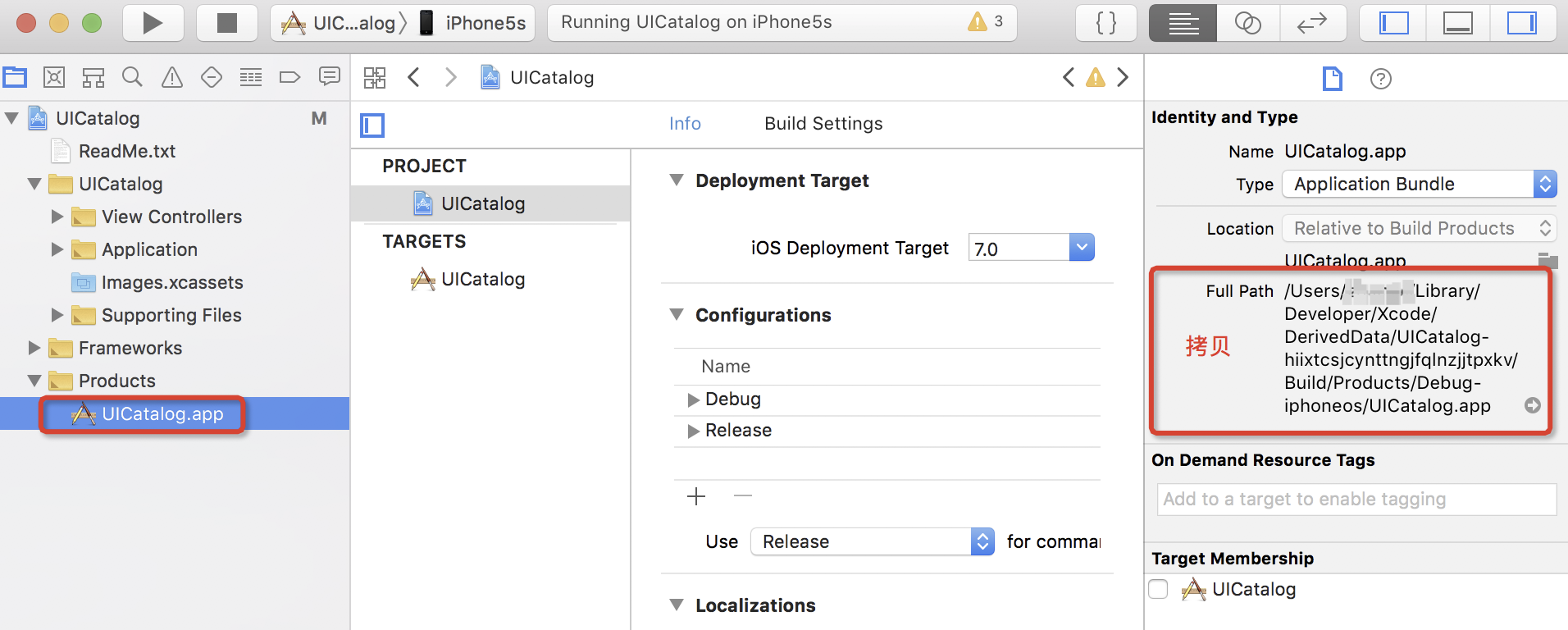Switch to the Build Settings tab

[823, 124]
